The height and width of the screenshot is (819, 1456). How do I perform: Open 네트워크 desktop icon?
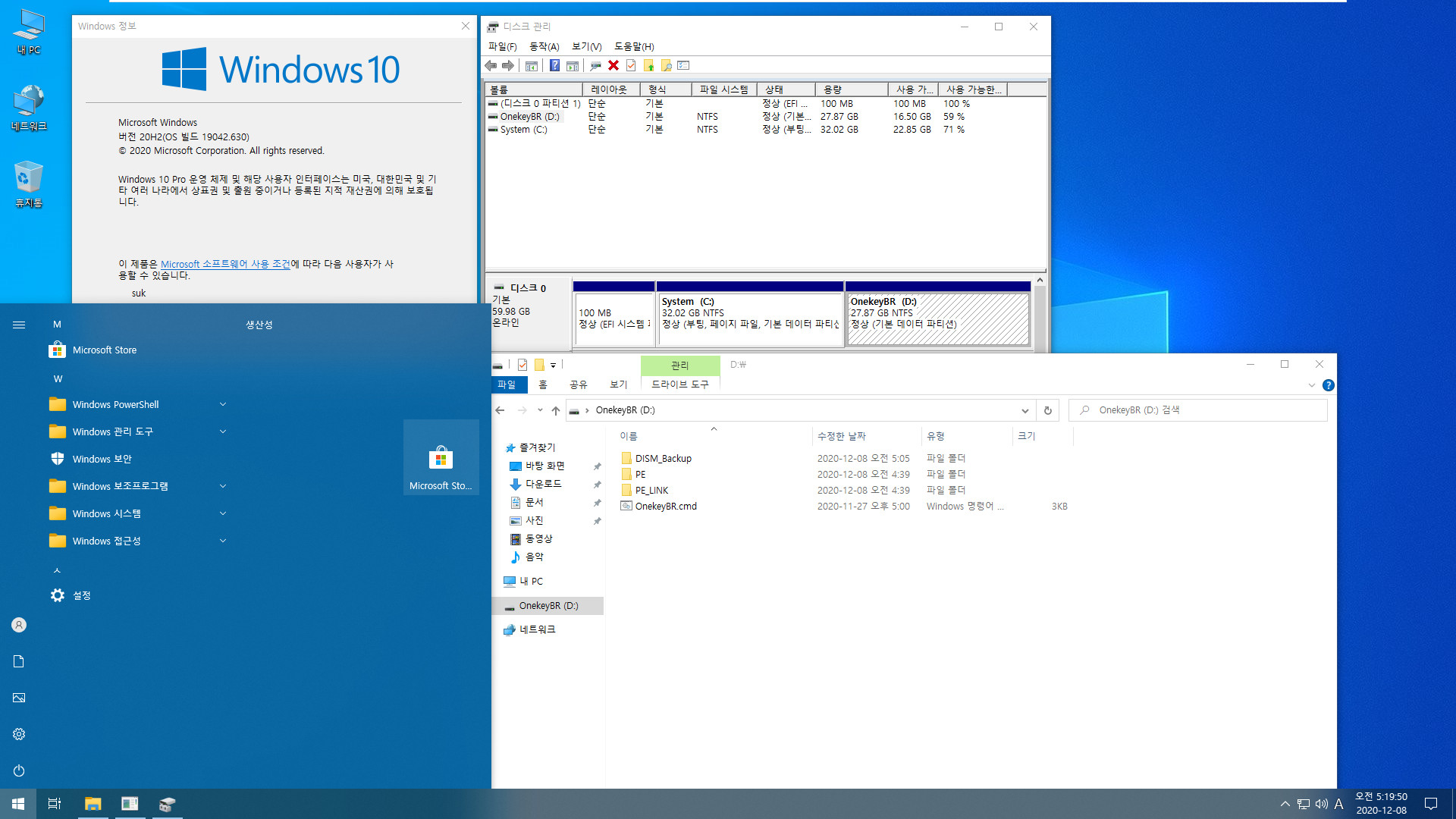[x=29, y=108]
